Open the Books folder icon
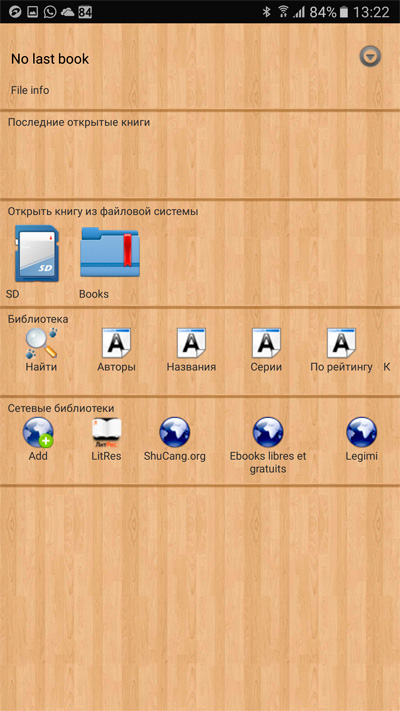This screenshot has width=400, height=711. [x=109, y=253]
